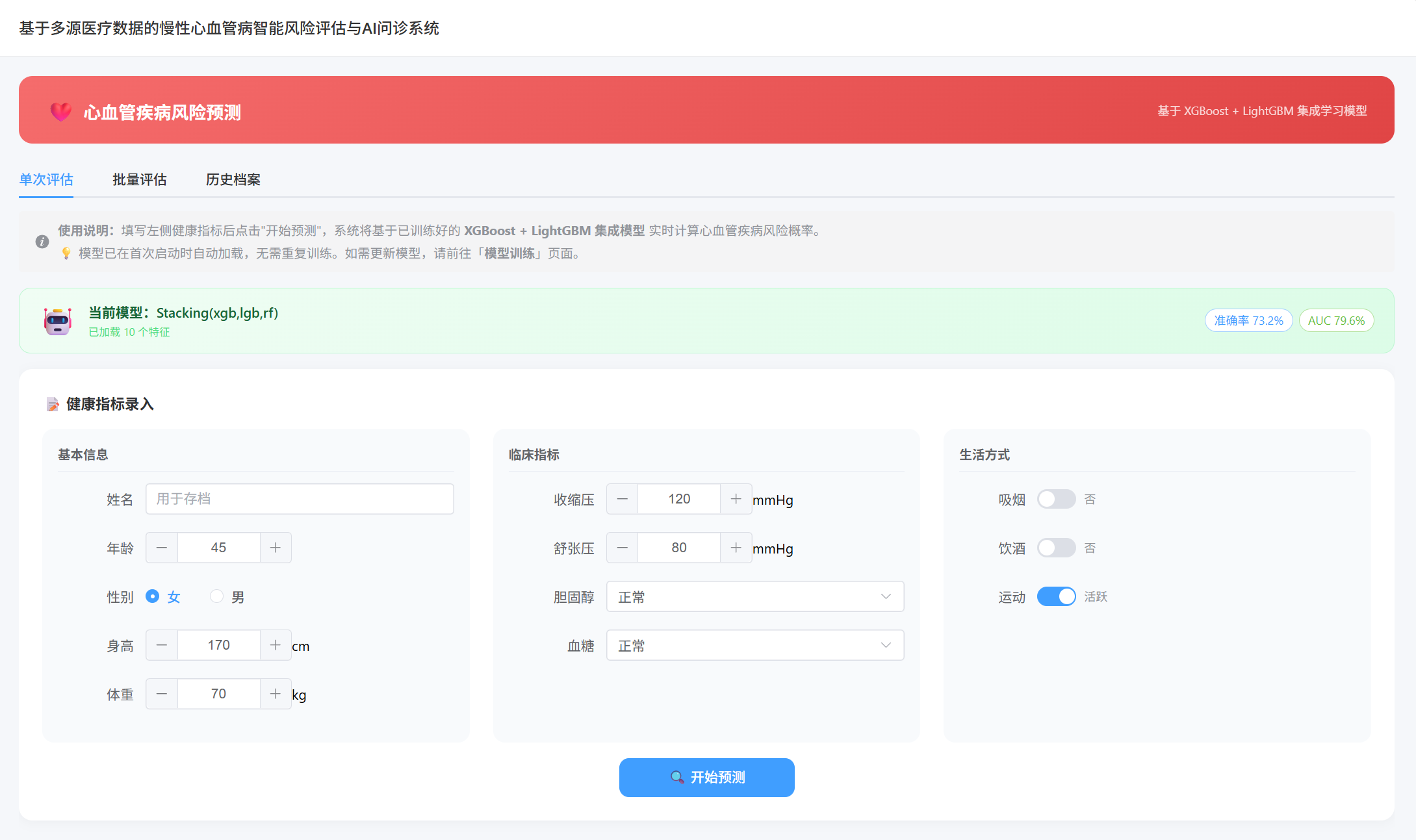Click the 活跃 label next to exercise switch

pos(1096,596)
